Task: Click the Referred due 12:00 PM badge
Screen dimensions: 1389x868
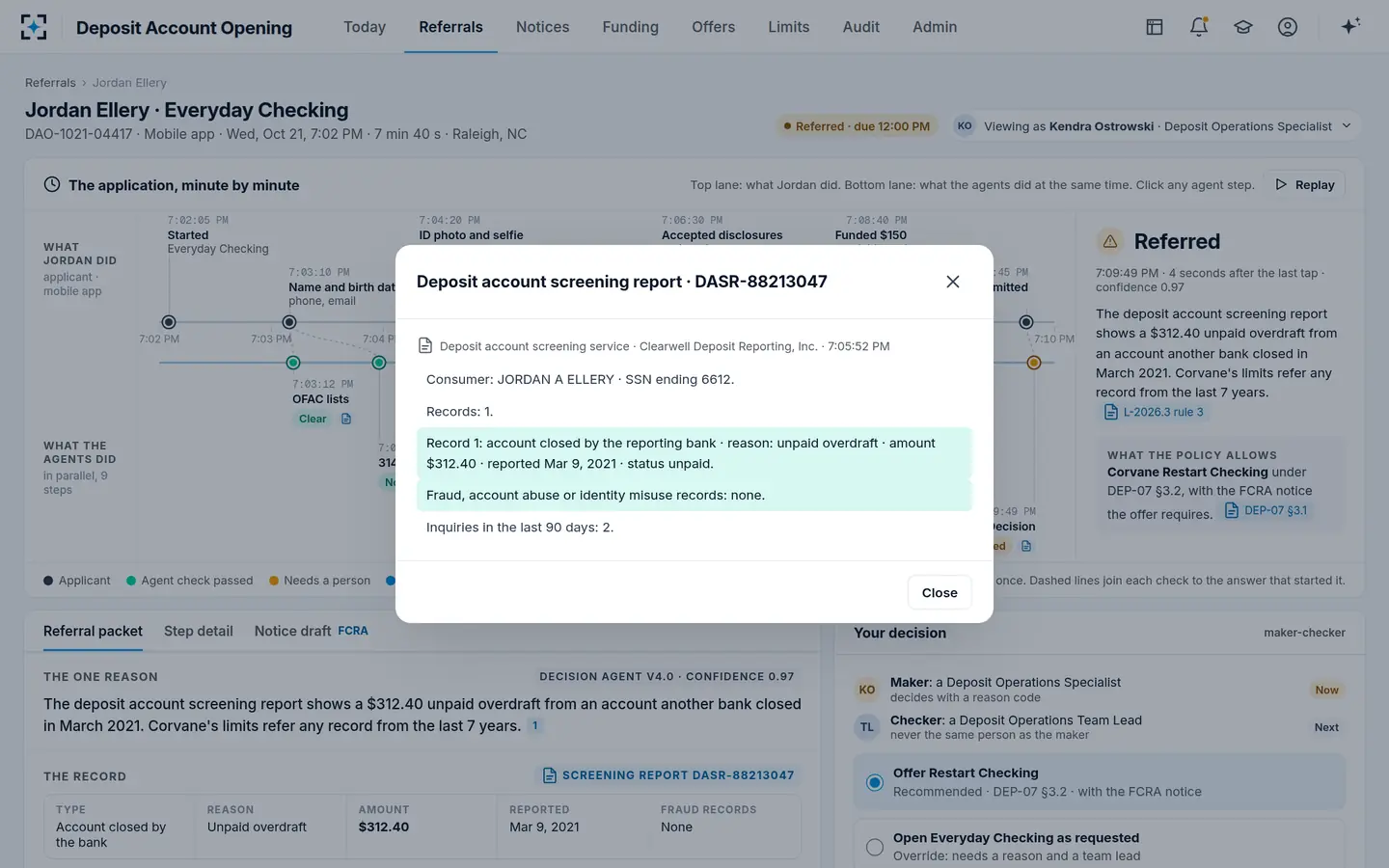Action: (857, 126)
